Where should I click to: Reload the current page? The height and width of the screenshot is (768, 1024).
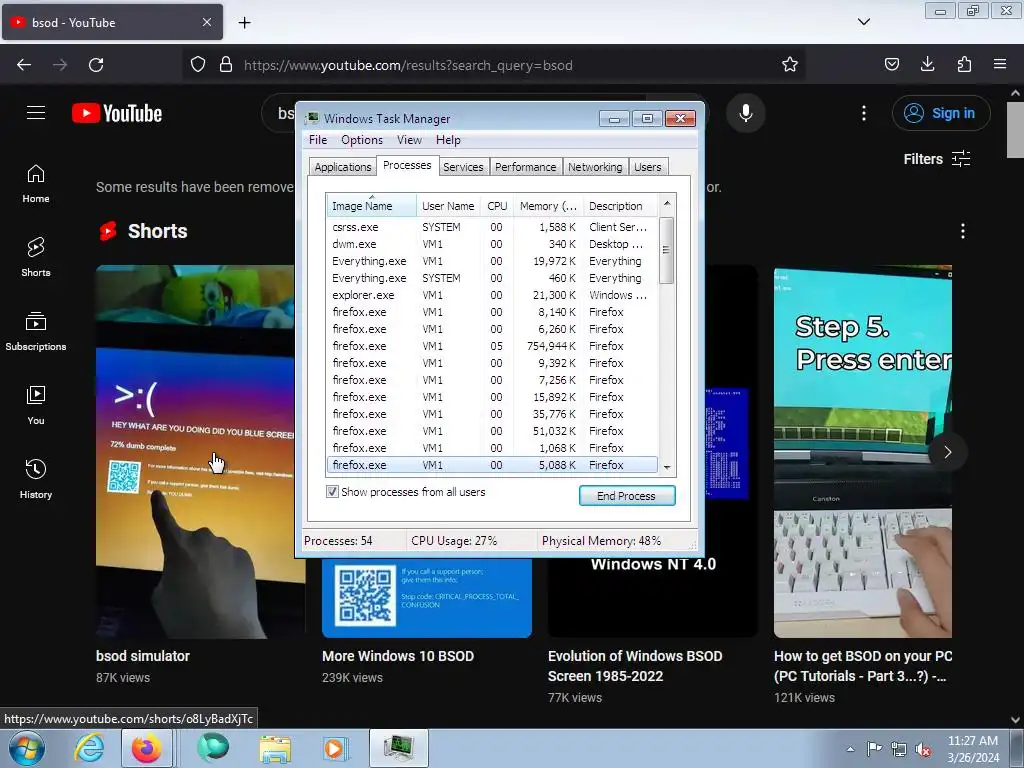pos(96,65)
